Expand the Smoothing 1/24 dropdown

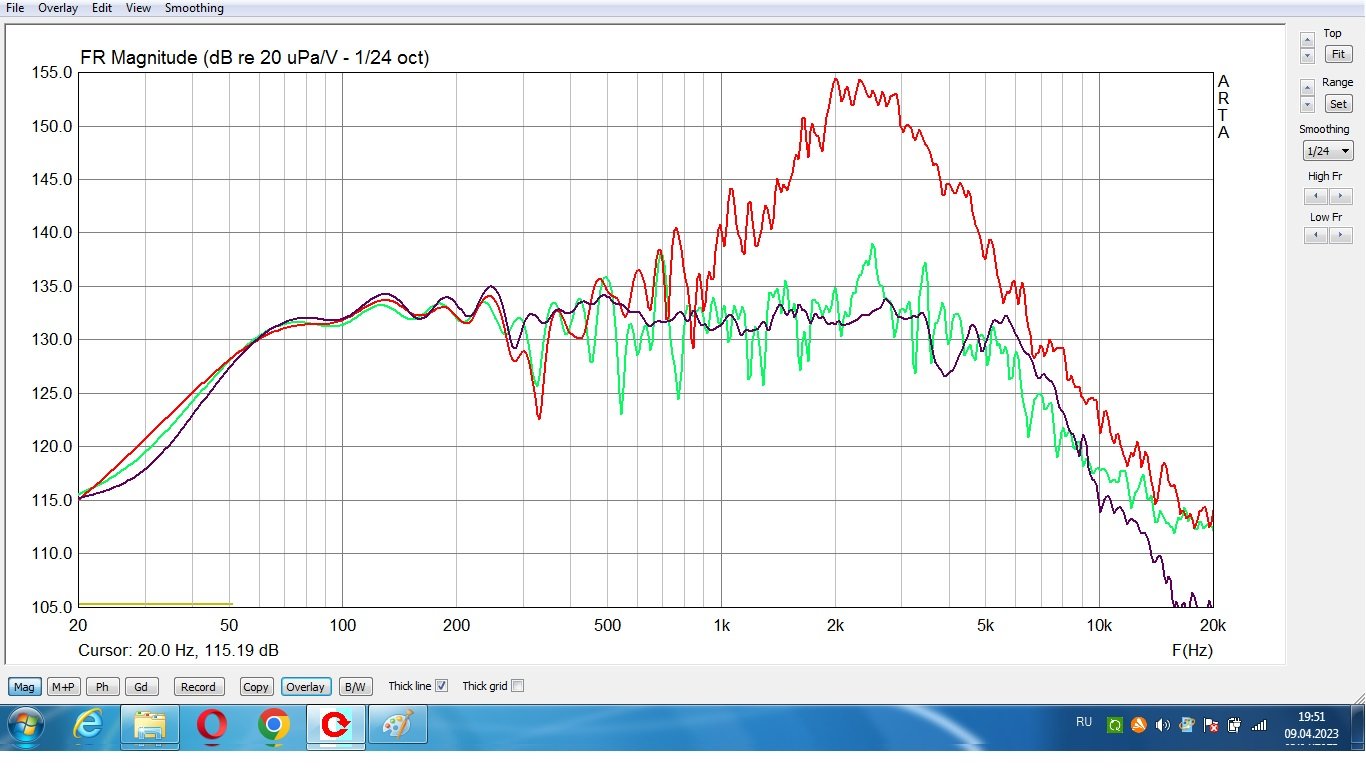click(x=1327, y=151)
